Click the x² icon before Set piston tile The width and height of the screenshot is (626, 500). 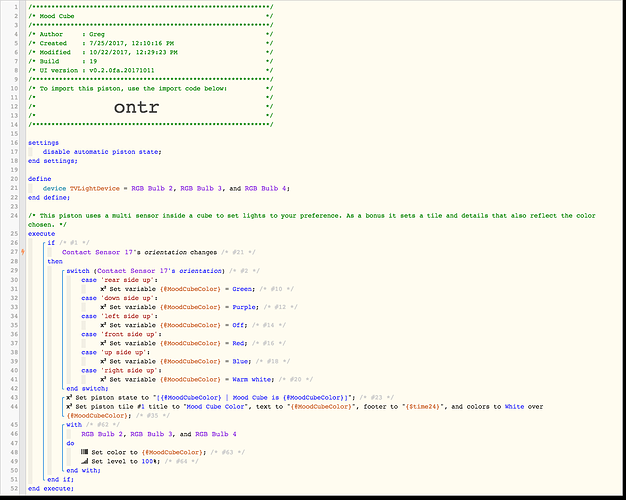69,407
